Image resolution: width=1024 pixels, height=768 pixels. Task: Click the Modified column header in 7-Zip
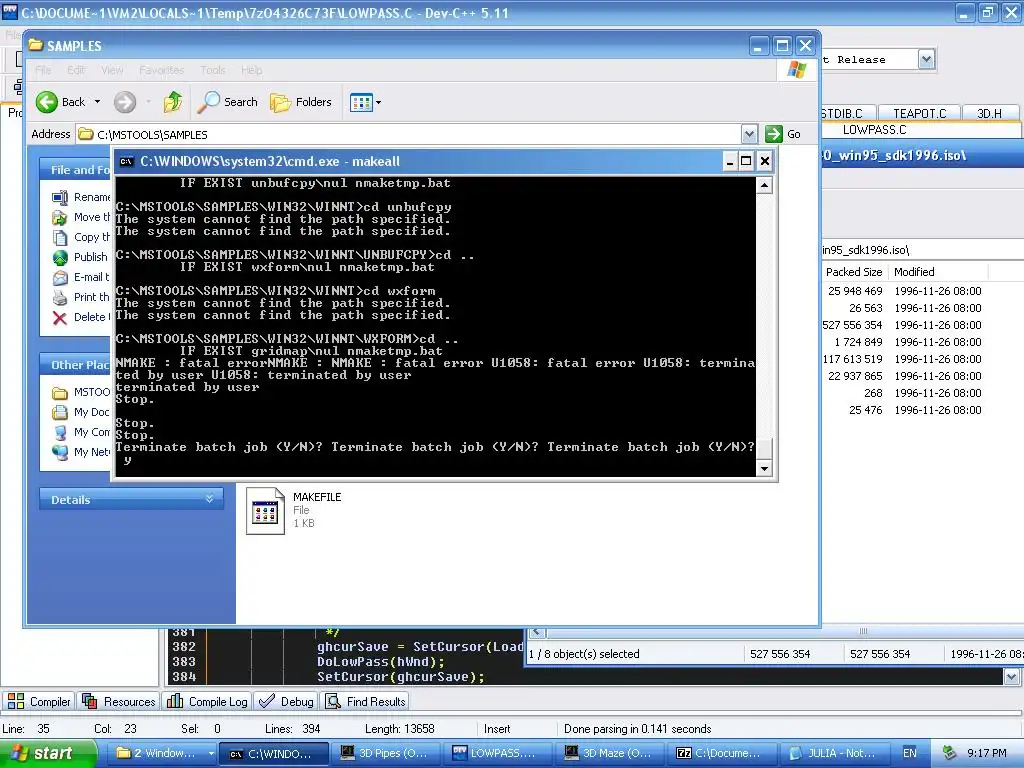(x=938, y=272)
